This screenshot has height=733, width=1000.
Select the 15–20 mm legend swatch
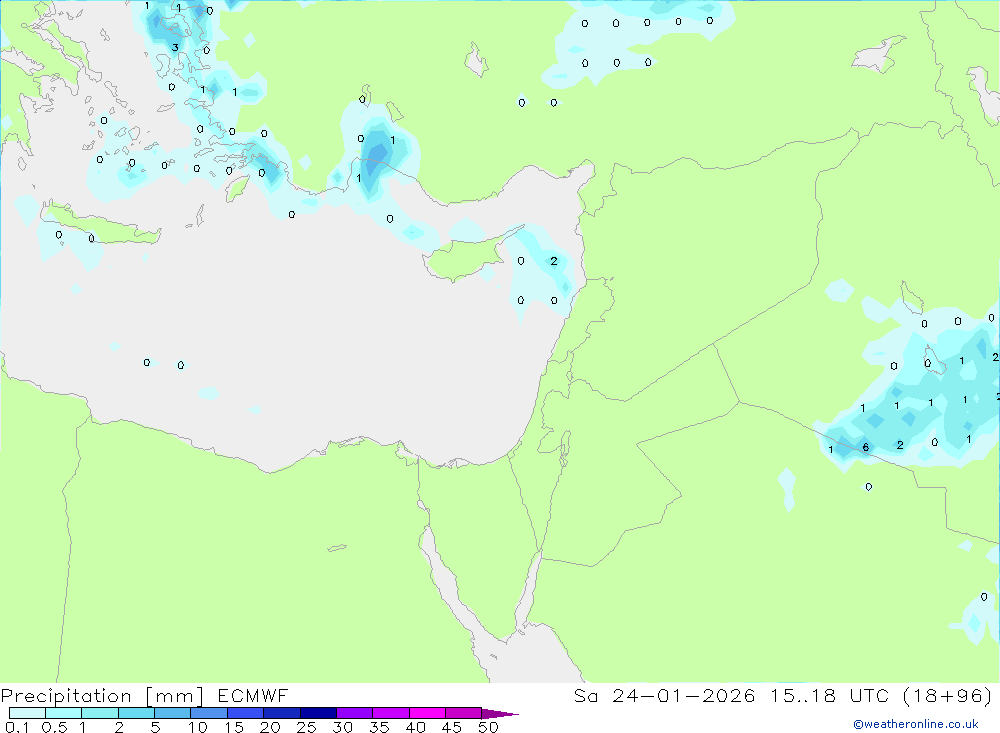pos(246,713)
